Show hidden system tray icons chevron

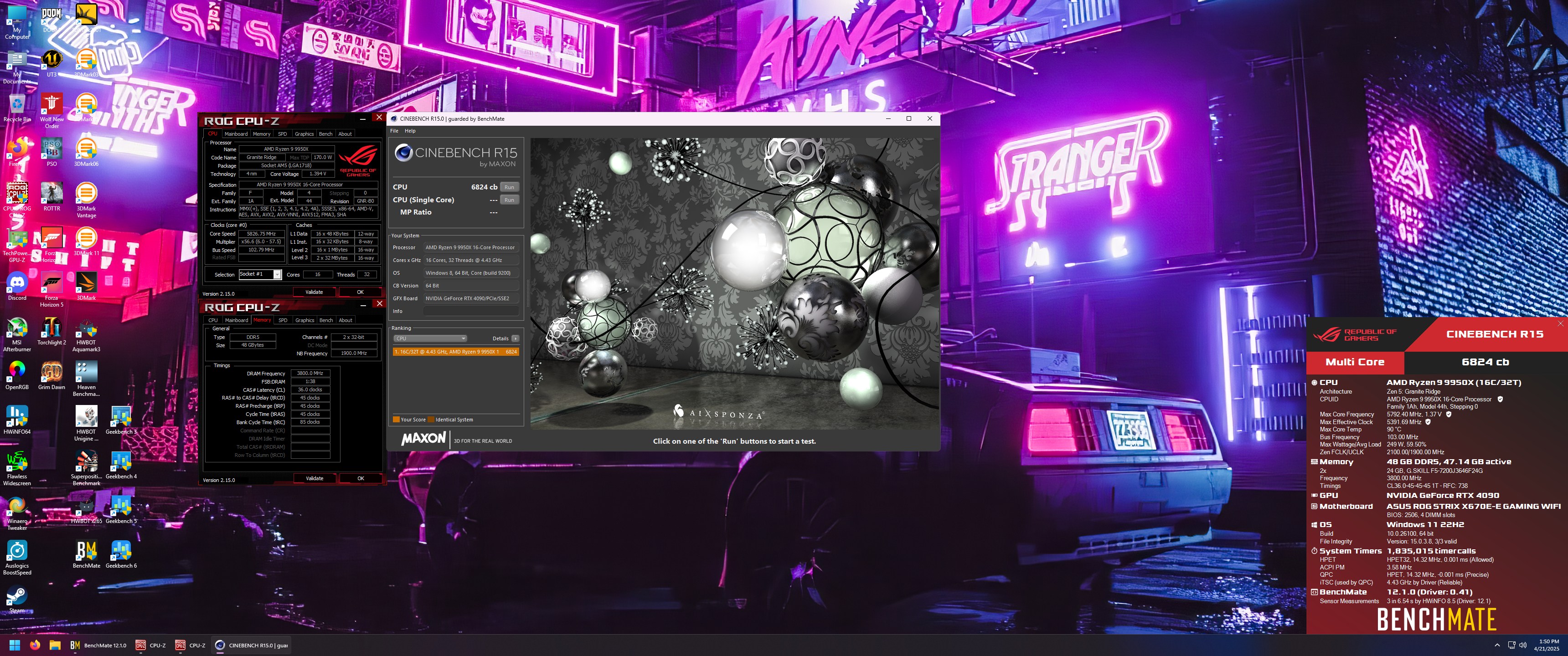point(1497,645)
